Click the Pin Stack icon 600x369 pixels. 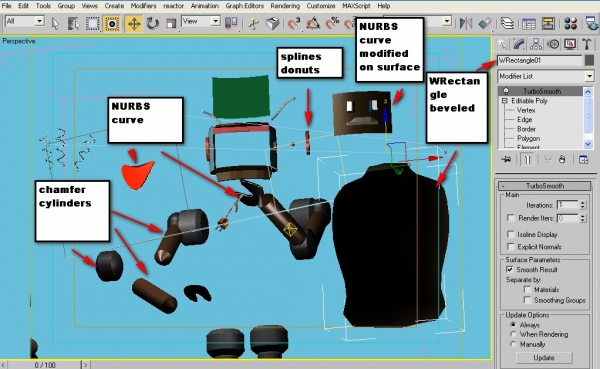pyautogui.click(x=507, y=159)
